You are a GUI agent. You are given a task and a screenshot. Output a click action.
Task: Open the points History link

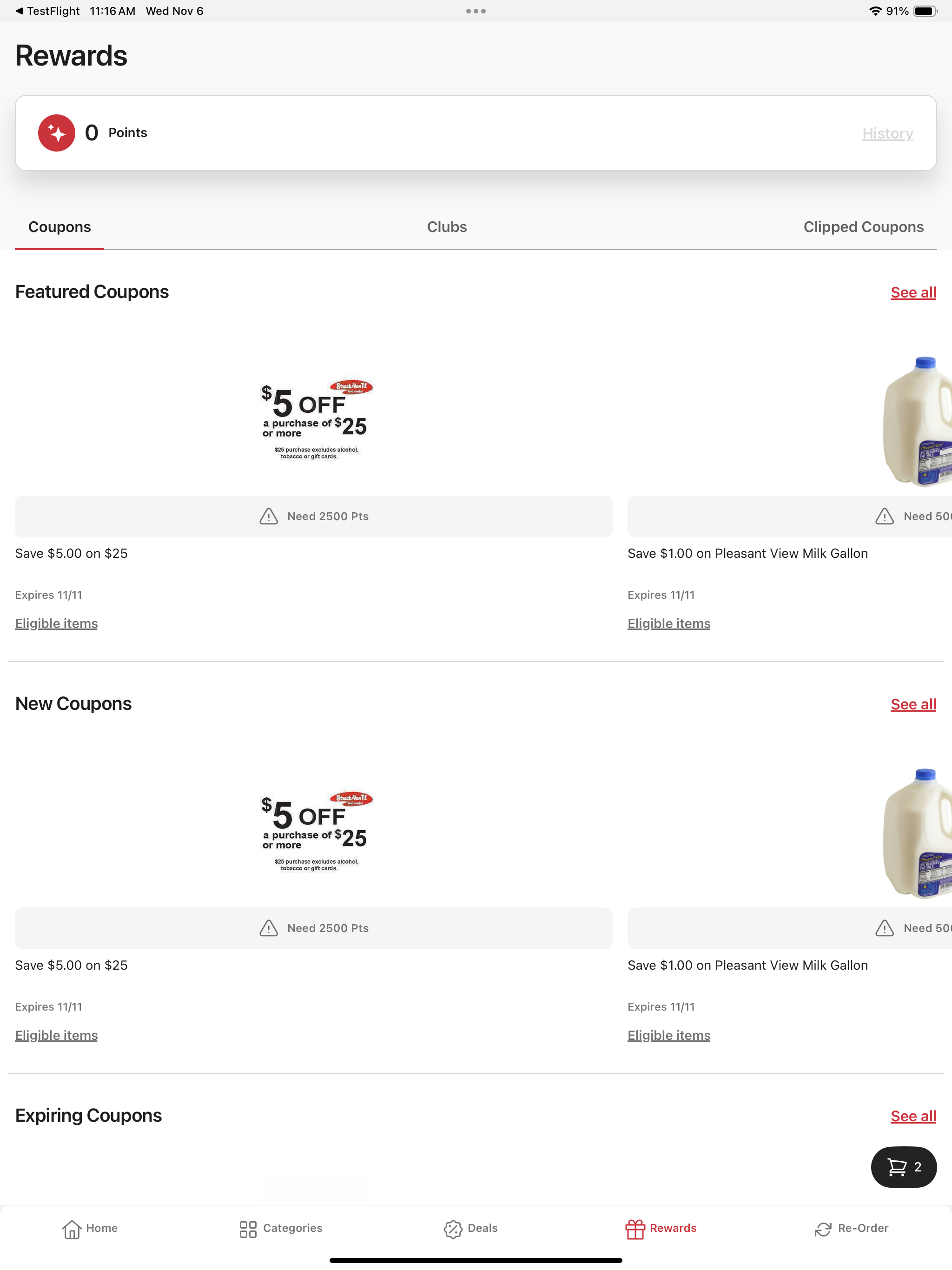(x=887, y=133)
